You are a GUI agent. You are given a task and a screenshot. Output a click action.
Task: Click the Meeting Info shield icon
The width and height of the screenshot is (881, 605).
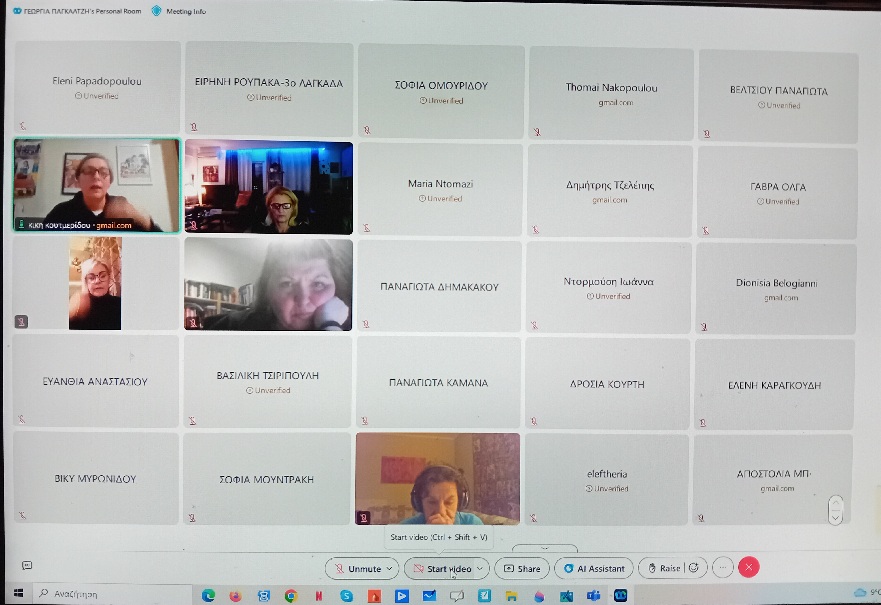coord(157,11)
